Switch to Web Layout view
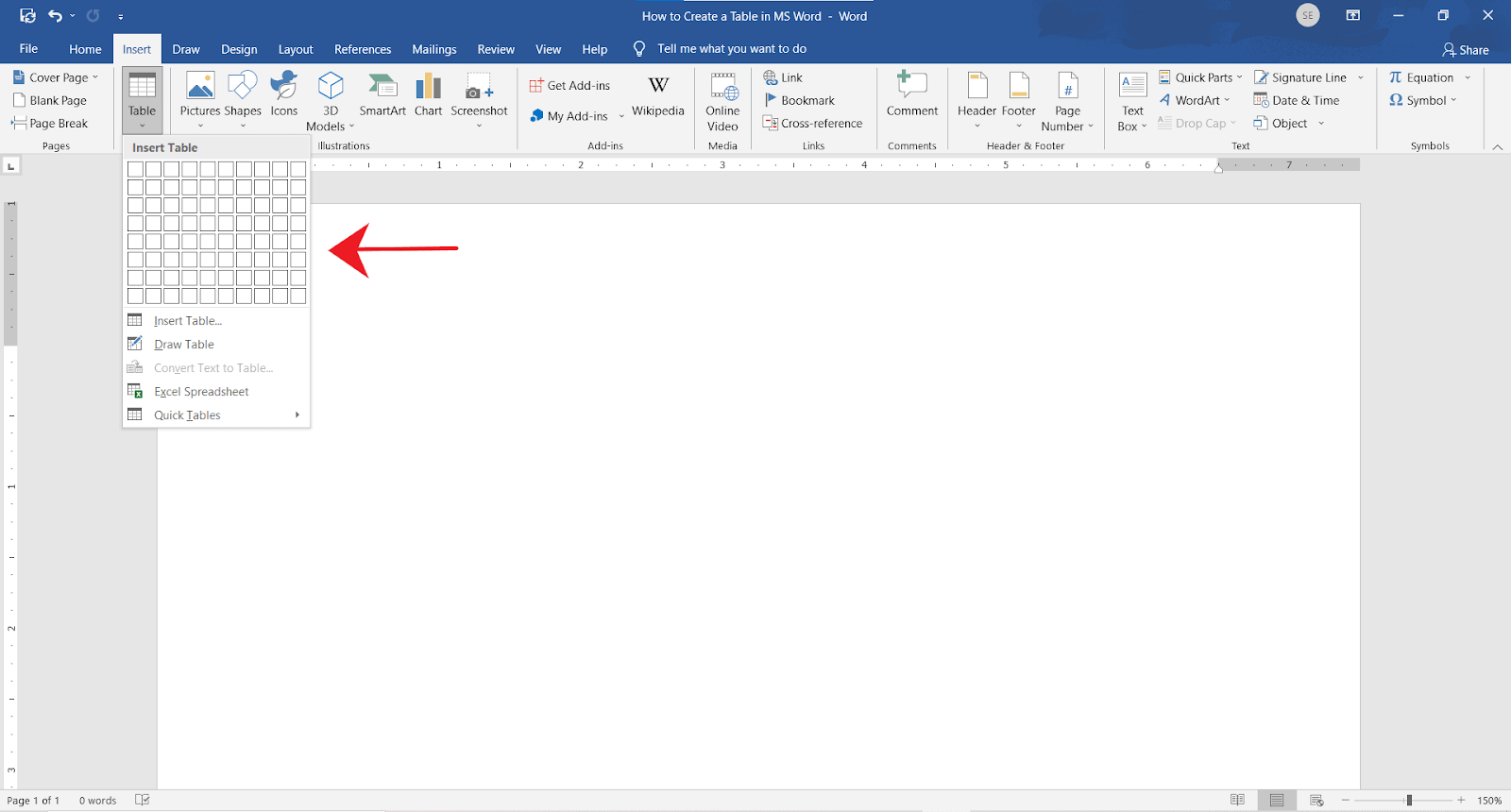The height and width of the screenshot is (812, 1511). [x=1316, y=800]
